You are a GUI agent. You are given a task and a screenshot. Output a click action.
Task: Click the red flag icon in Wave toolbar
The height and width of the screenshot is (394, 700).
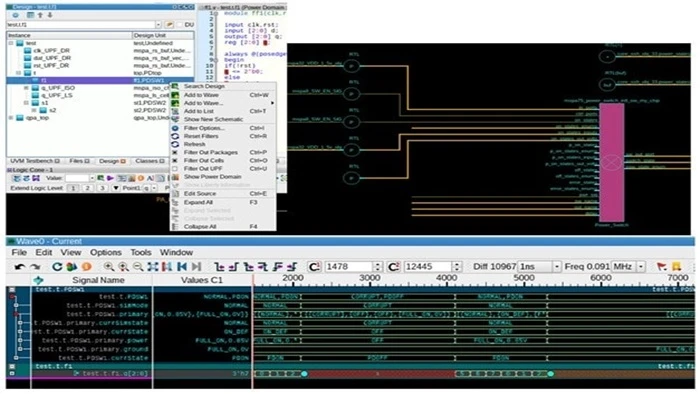pos(662,267)
